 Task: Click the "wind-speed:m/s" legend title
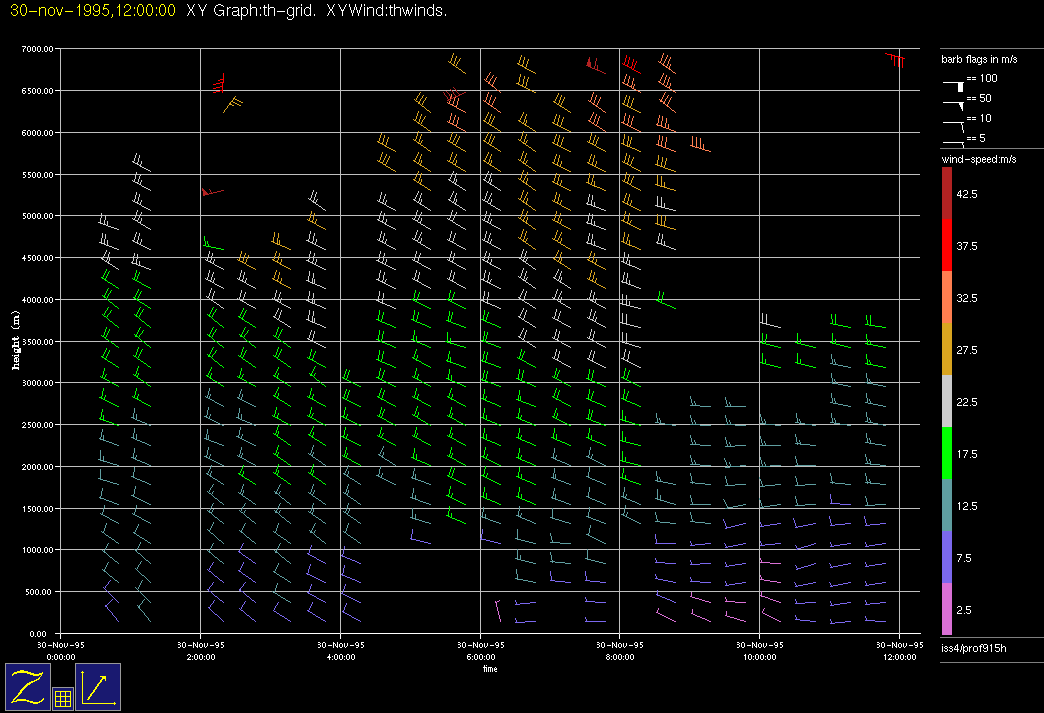[x=978, y=160]
